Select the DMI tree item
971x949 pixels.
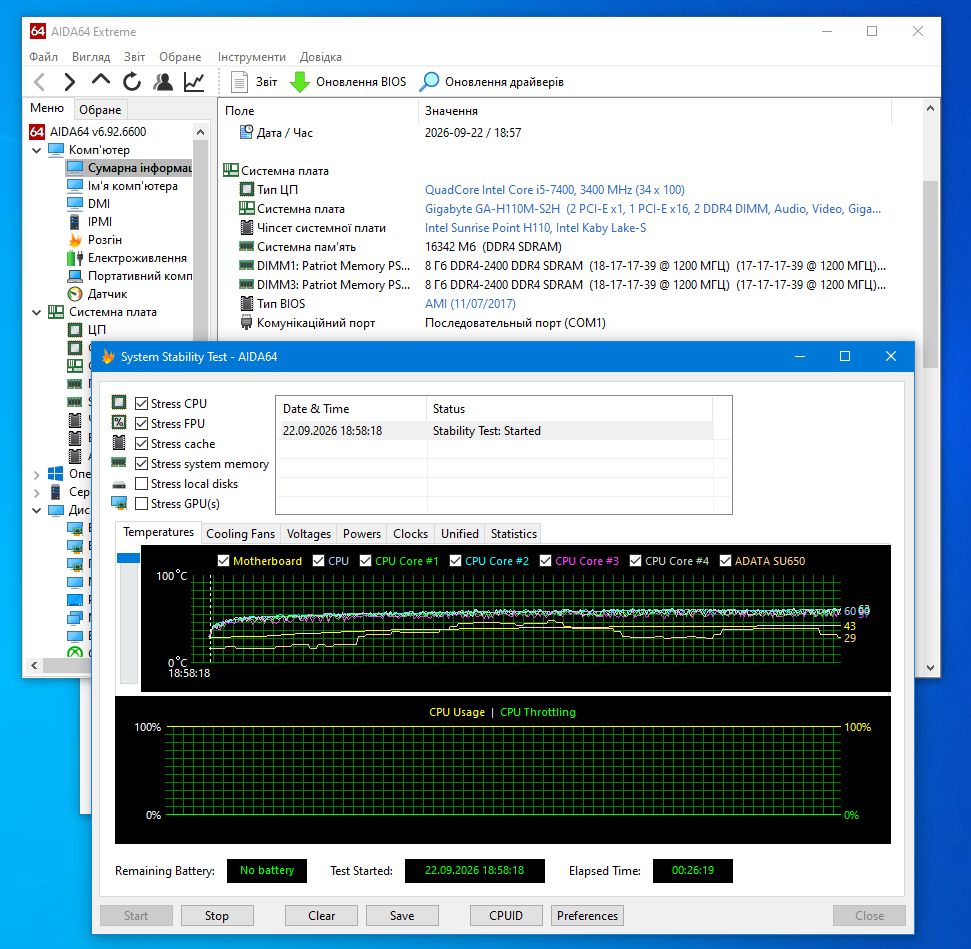point(99,203)
